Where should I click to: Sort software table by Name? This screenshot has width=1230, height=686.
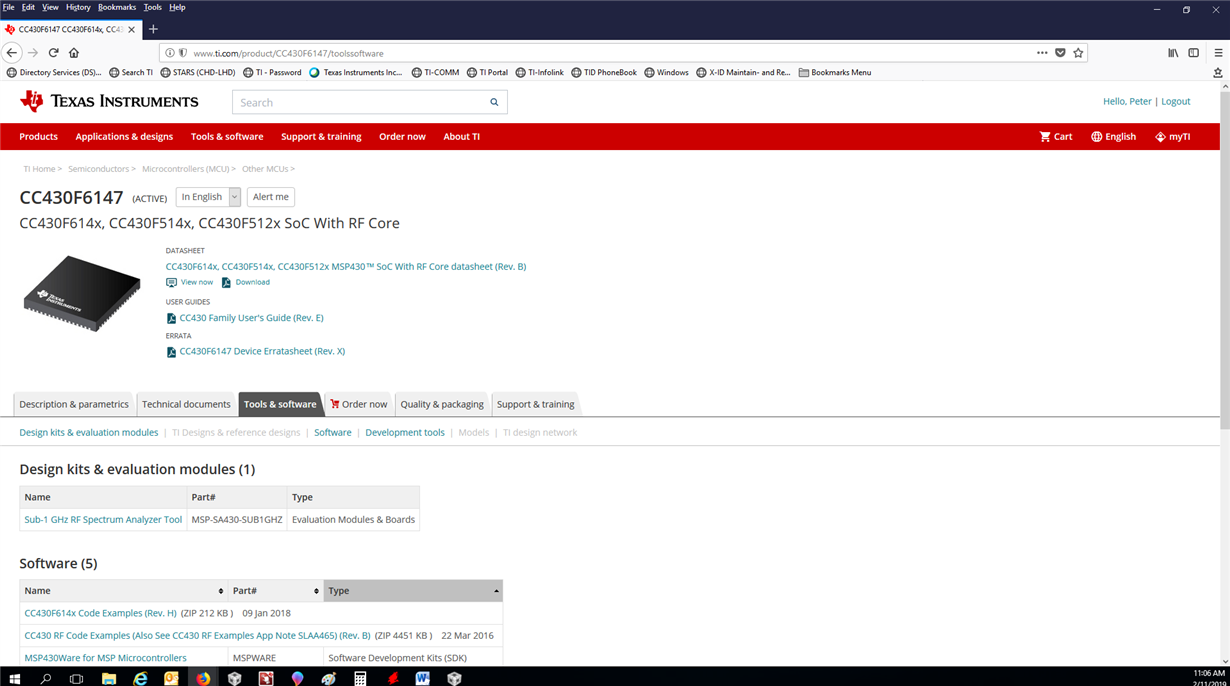click(124, 591)
